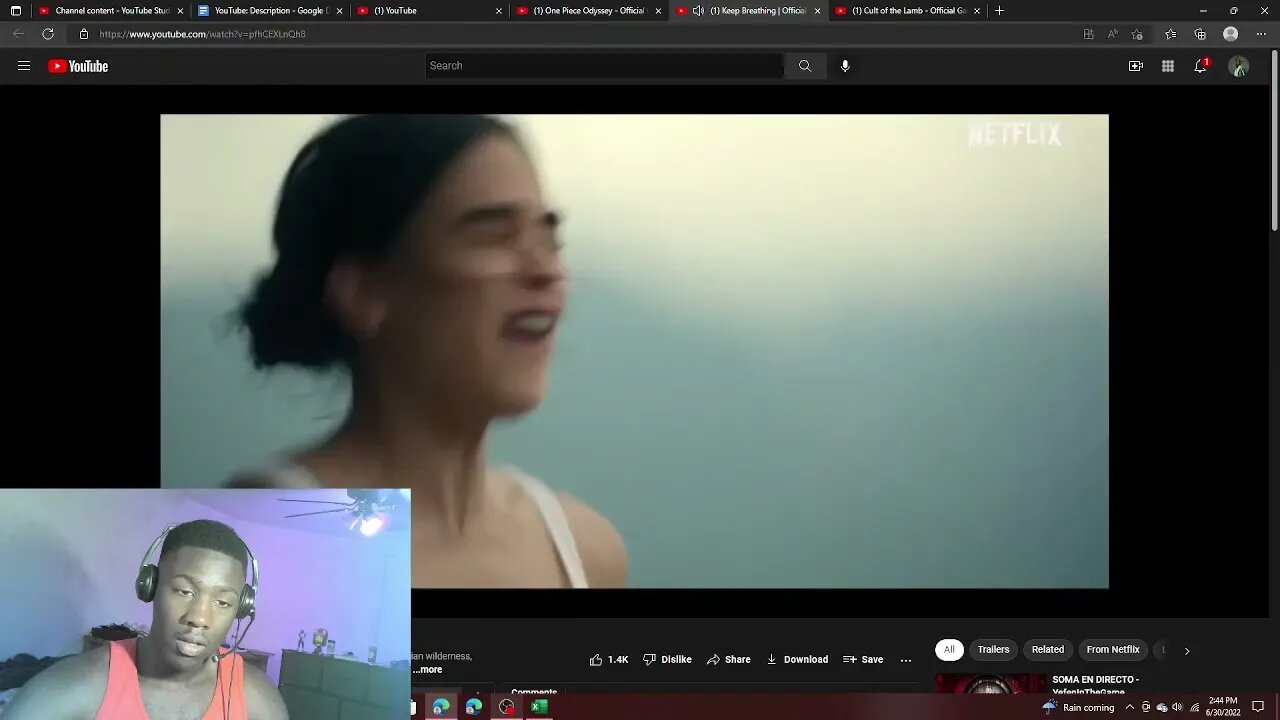1280x720 pixels.
Task: Open the browser app-install icon in address bar
Action: pos(1089,34)
